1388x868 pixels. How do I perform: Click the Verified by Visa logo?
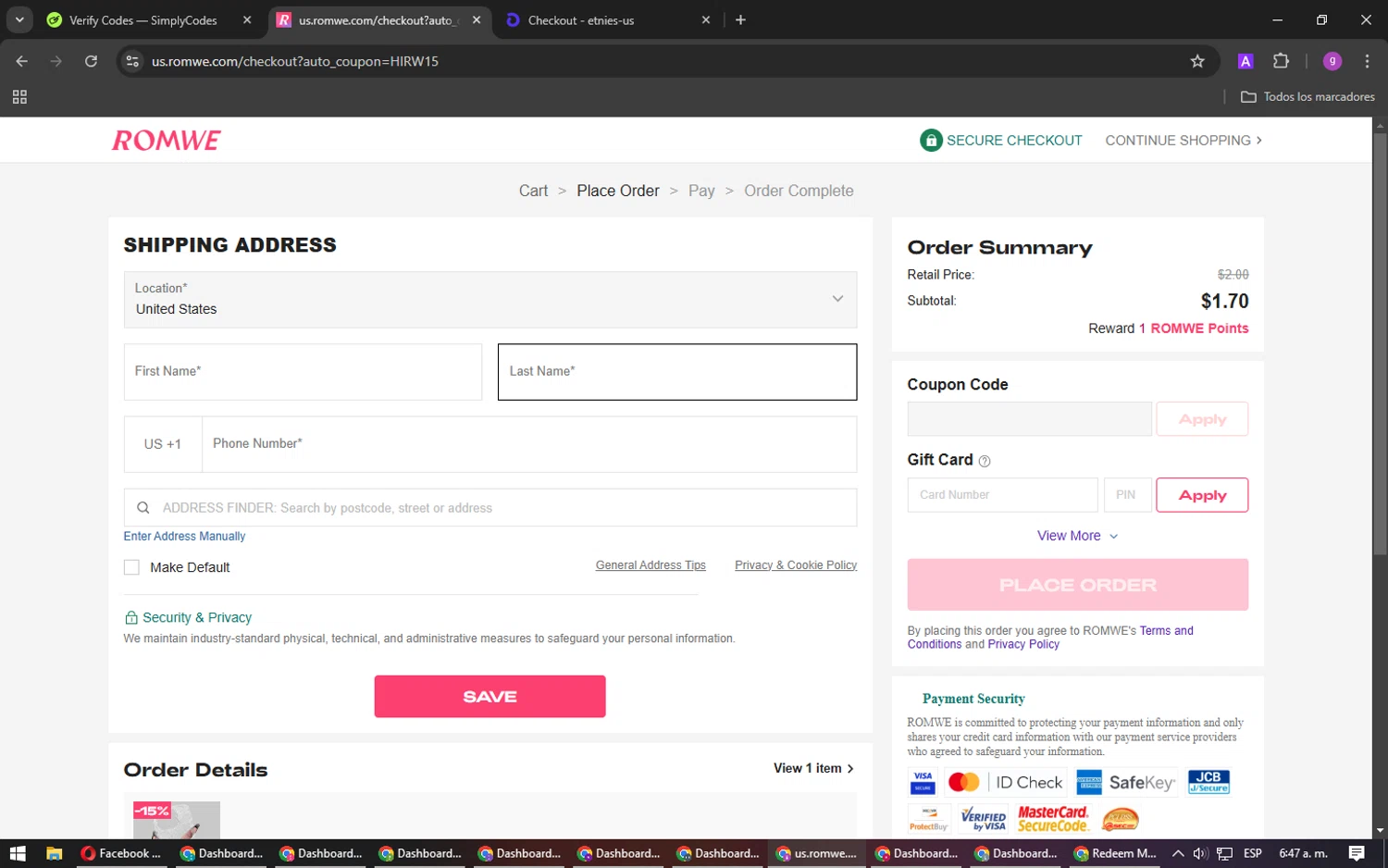[x=983, y=819]
